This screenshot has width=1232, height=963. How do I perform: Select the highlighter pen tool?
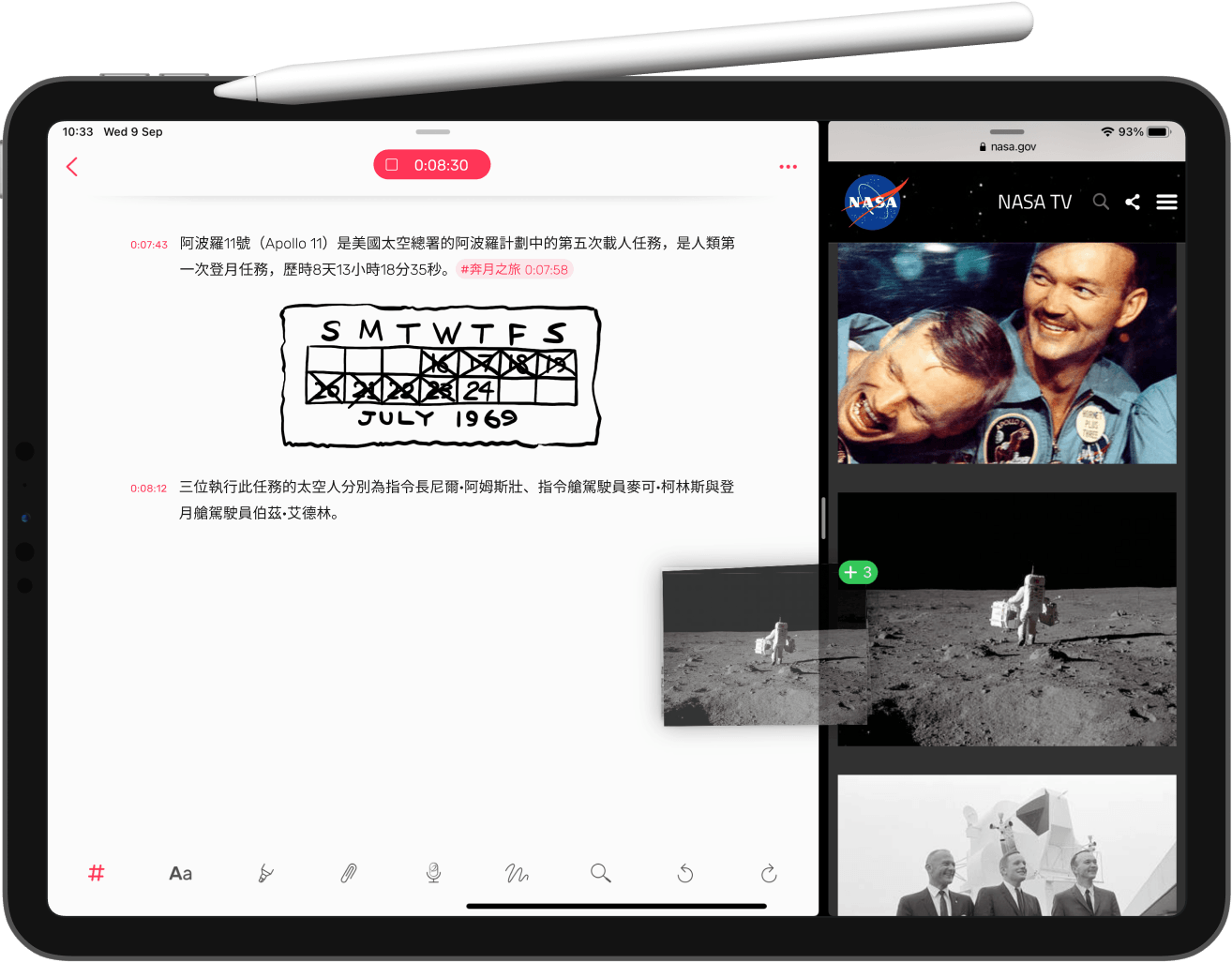click(x=265, y=874)
